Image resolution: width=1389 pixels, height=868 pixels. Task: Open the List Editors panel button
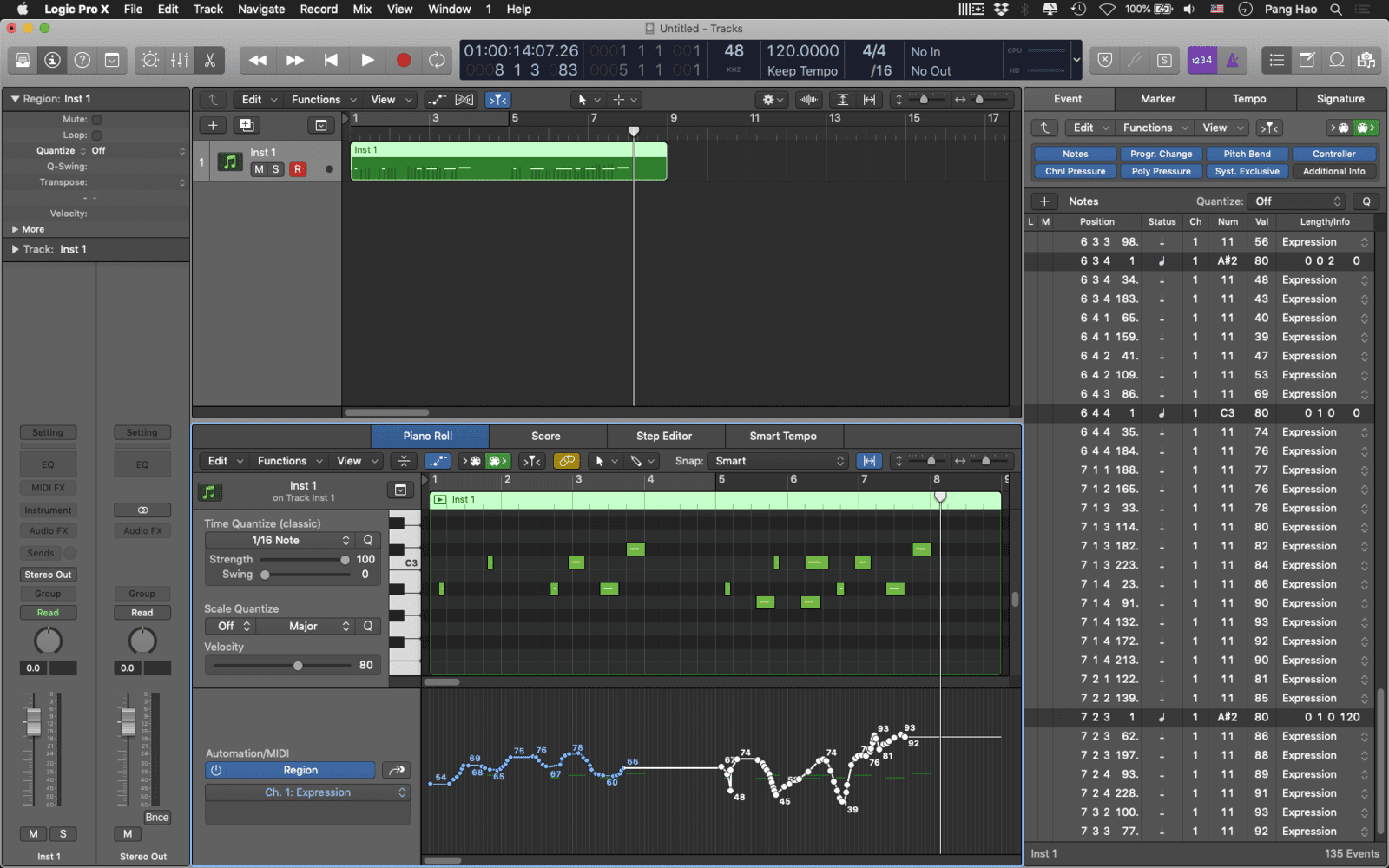[1276, 60]
